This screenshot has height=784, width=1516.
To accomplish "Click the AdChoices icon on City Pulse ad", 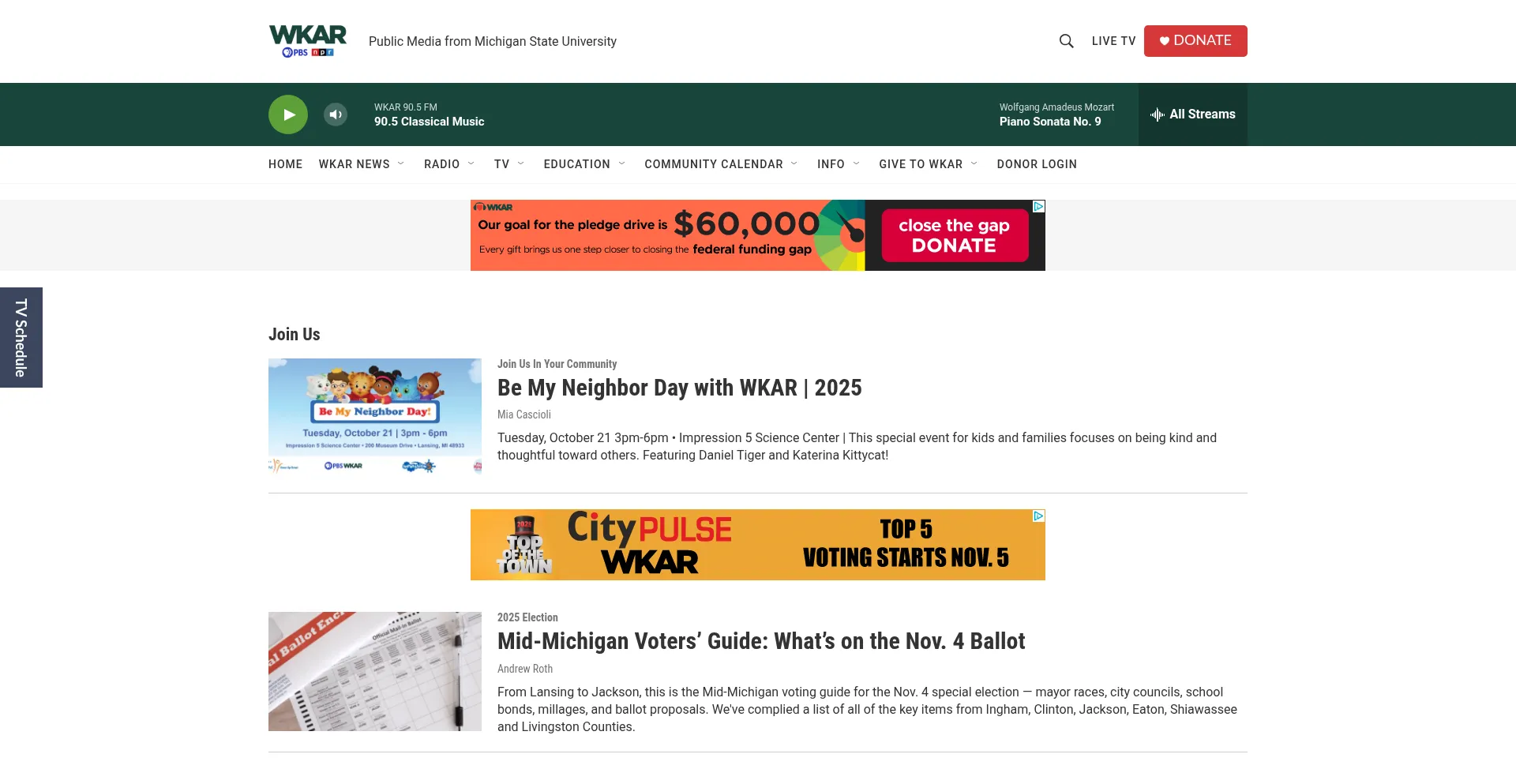I will click(x=1039, y=516).
